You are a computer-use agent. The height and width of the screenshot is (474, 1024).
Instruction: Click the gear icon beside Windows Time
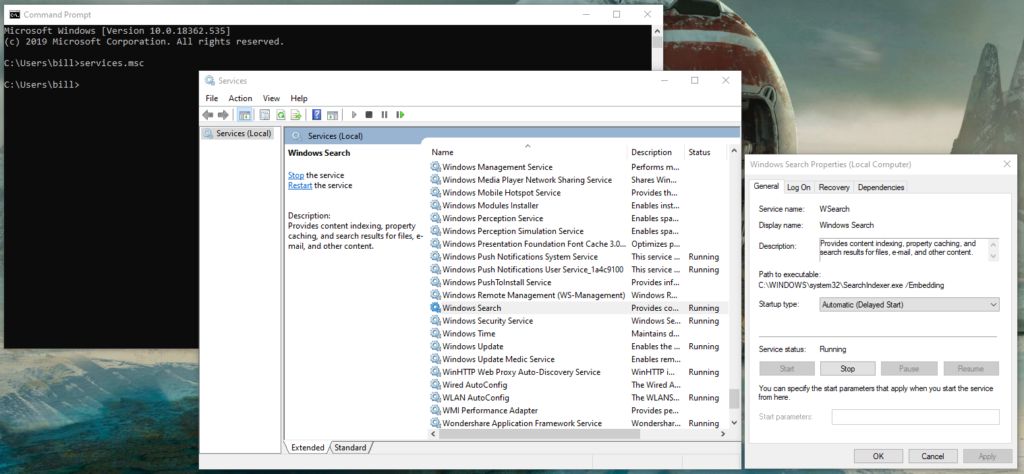(436, 334)
